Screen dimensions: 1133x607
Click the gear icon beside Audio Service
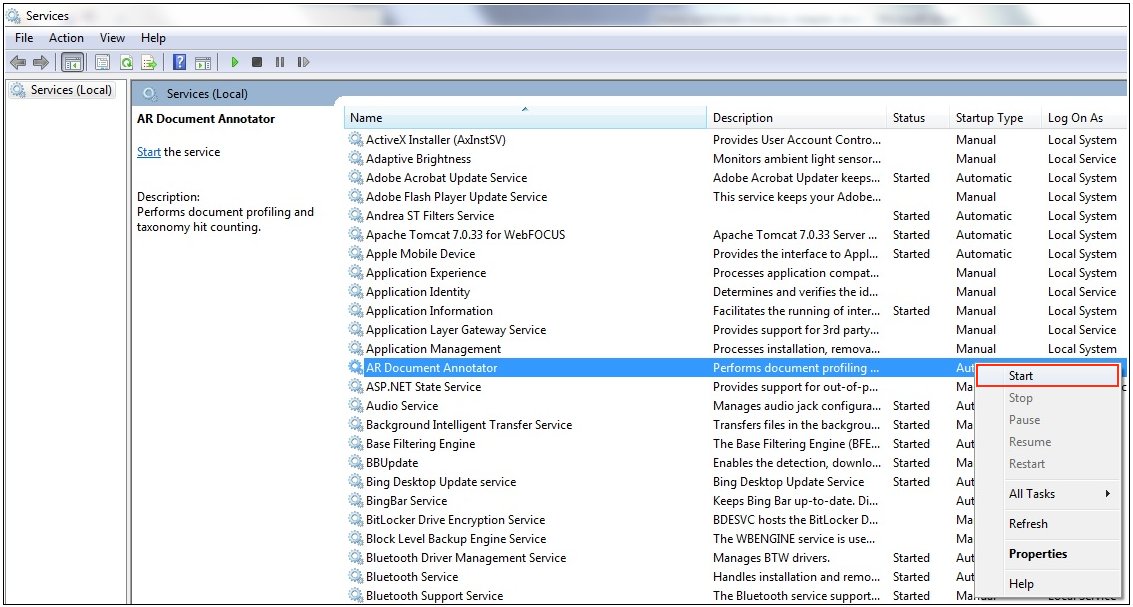coord(356,405)
